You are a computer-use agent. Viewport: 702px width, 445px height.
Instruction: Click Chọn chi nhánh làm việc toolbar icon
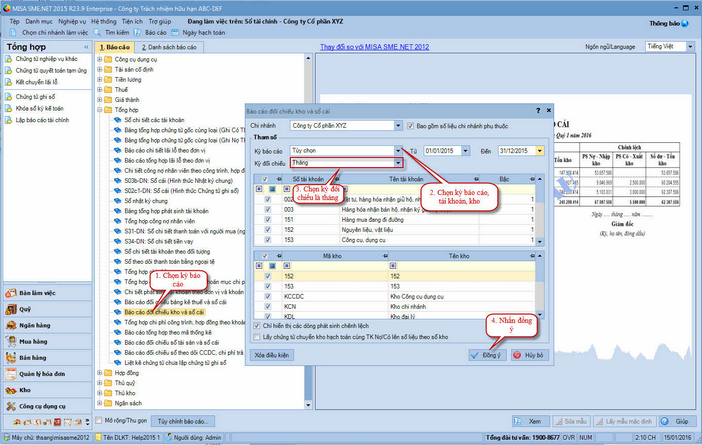[13, 33]
